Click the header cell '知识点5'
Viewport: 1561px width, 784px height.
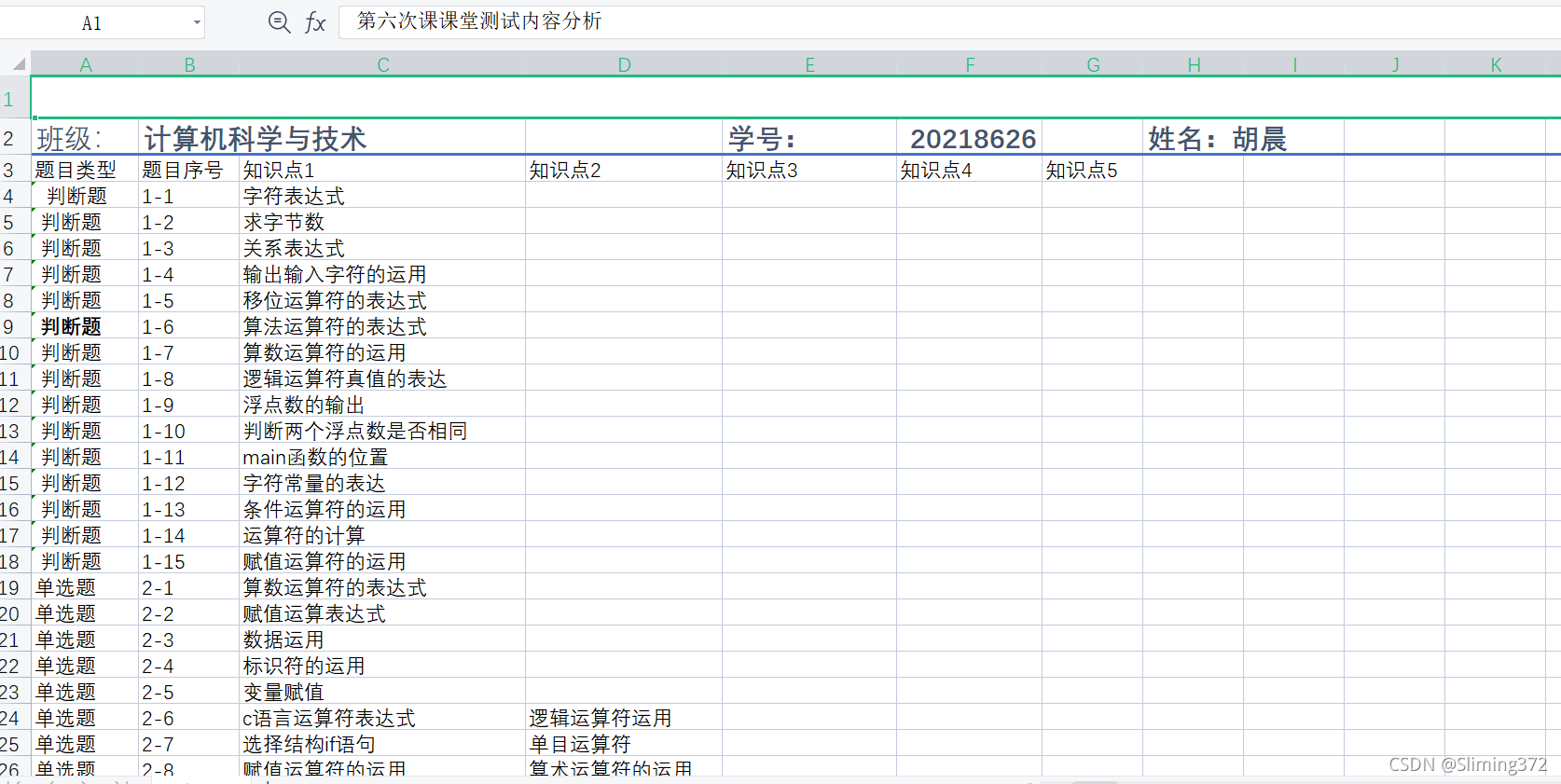point(1093,170)
